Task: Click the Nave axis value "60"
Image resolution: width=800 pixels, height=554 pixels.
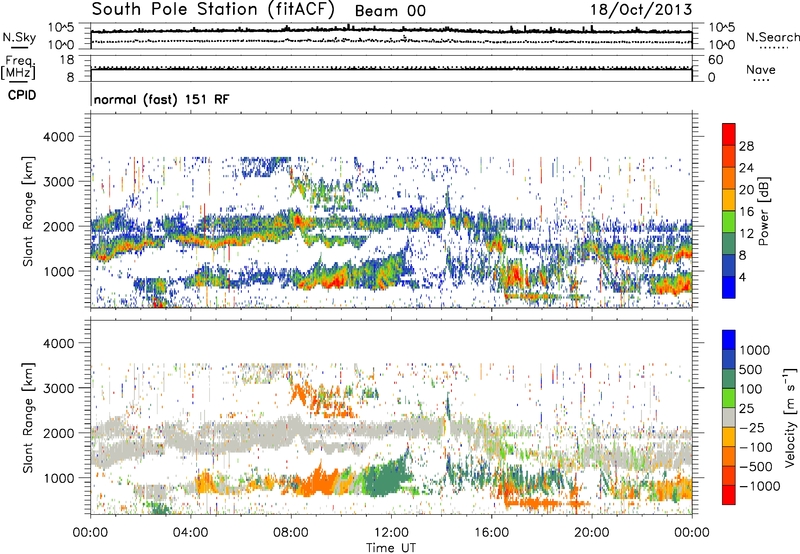Action: [x=715, y=60]
